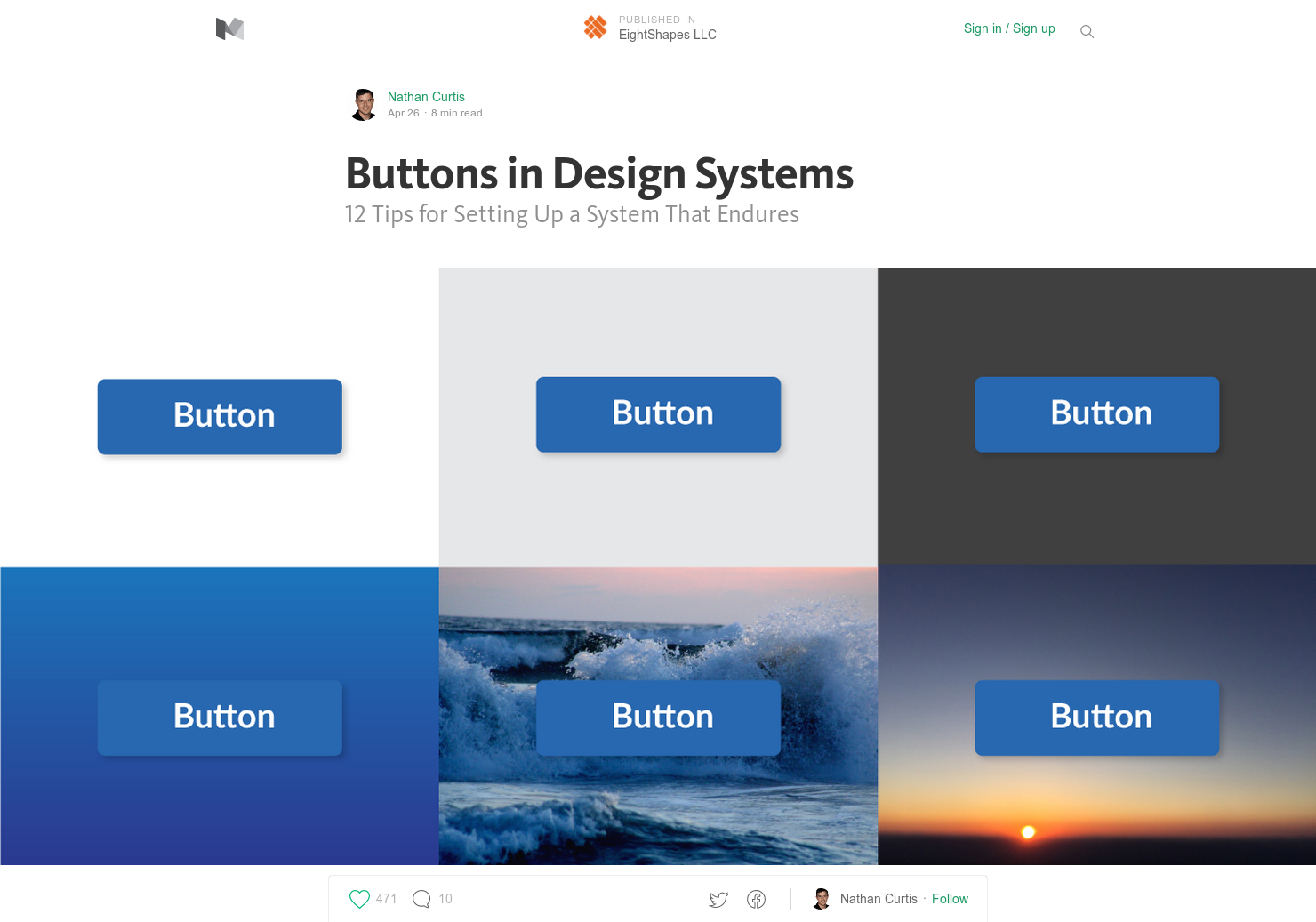The height and width of the screenshot is (922, 1316).
Task: Click the Button over the ocean wave photo
Action: coord(658,718)
